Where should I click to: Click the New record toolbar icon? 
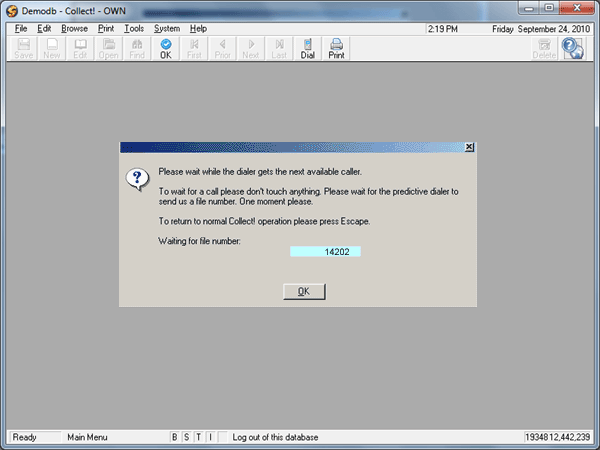[52, 49]
